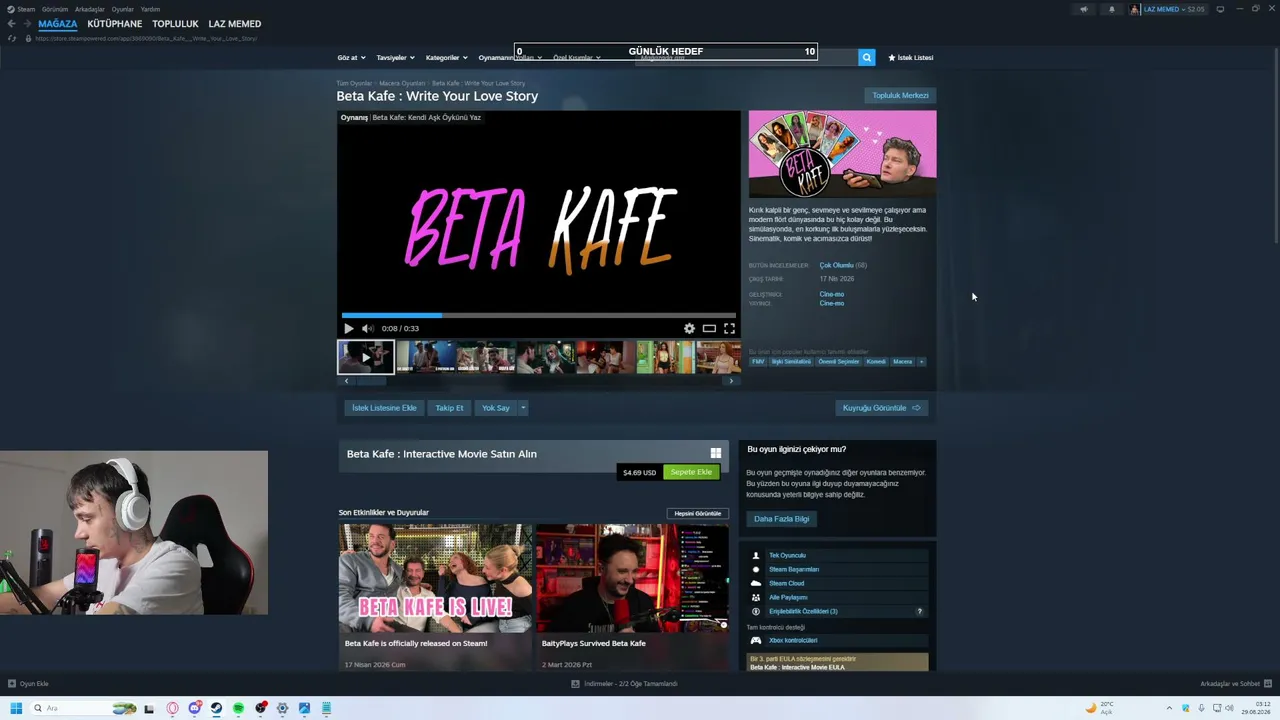1280x720 pixels.
Task: Reload the store page
Action: [x=12, y=38]
